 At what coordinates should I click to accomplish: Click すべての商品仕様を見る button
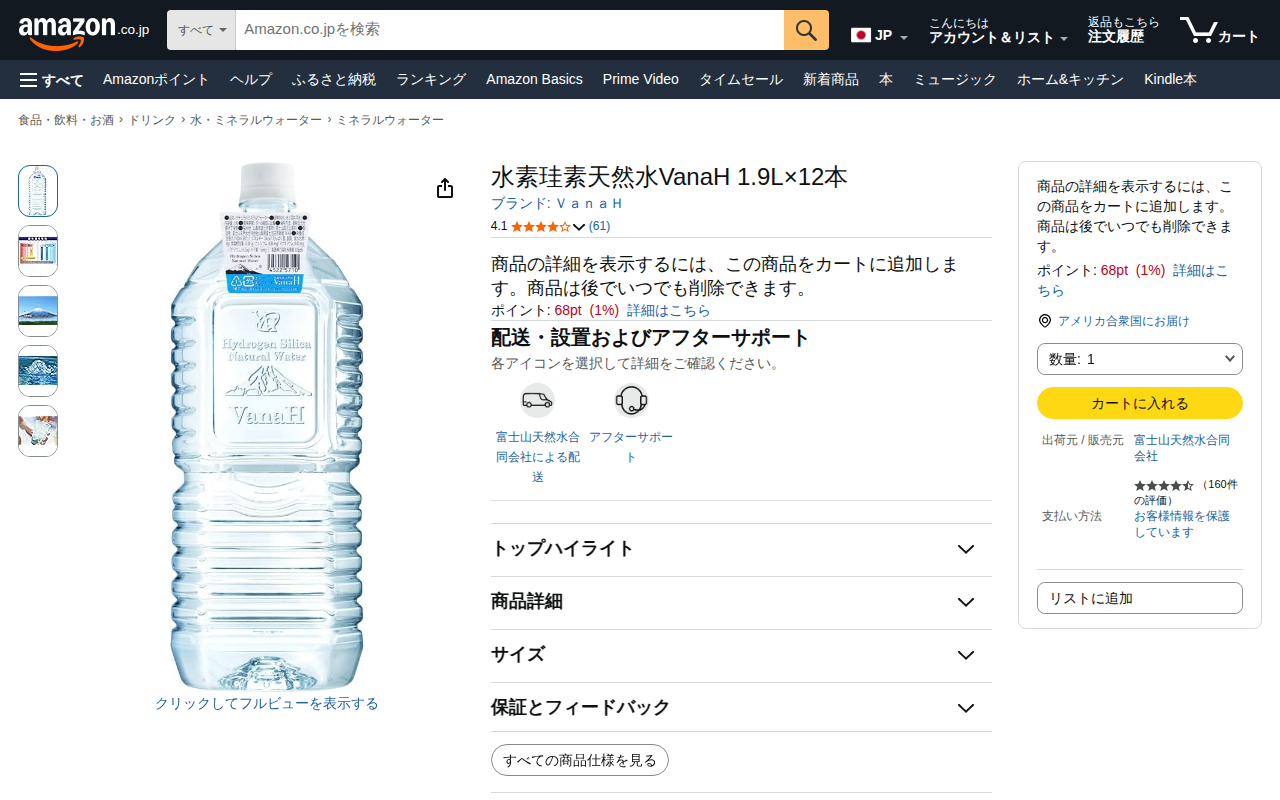[580, 760]
